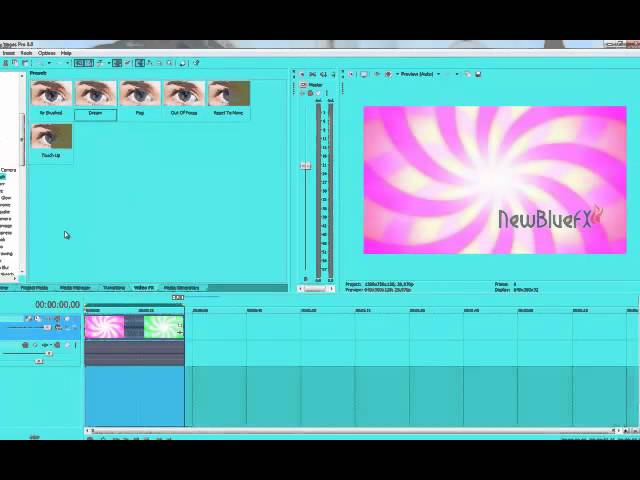Switch to the Transitions tab

114,288
